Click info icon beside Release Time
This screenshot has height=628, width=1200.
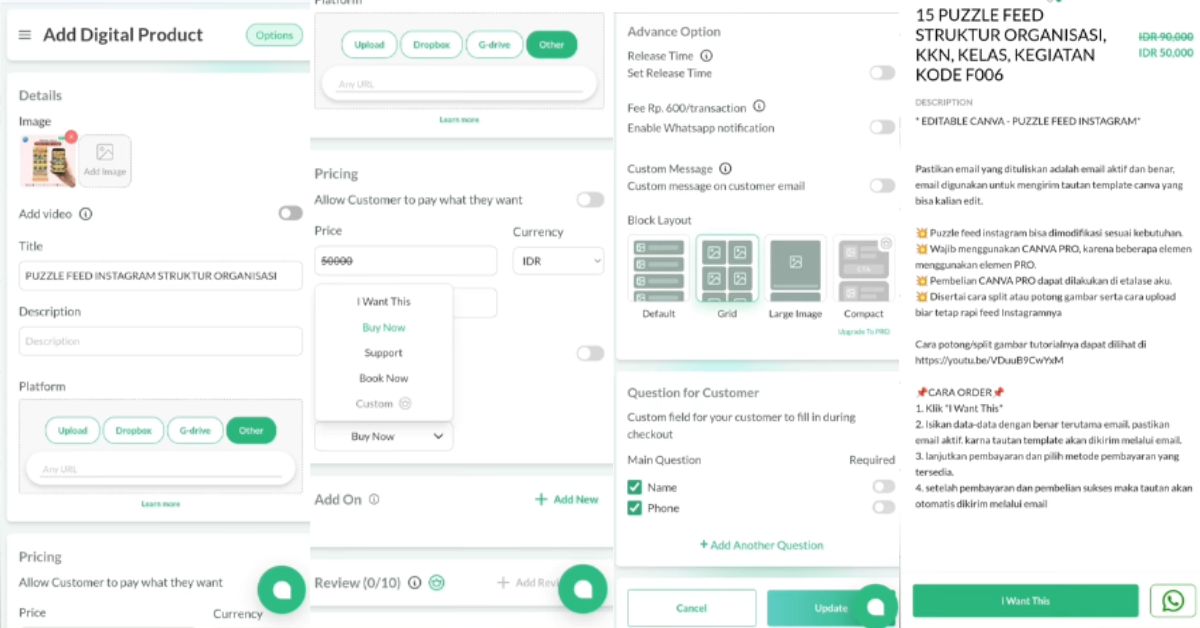click(706, 56)
